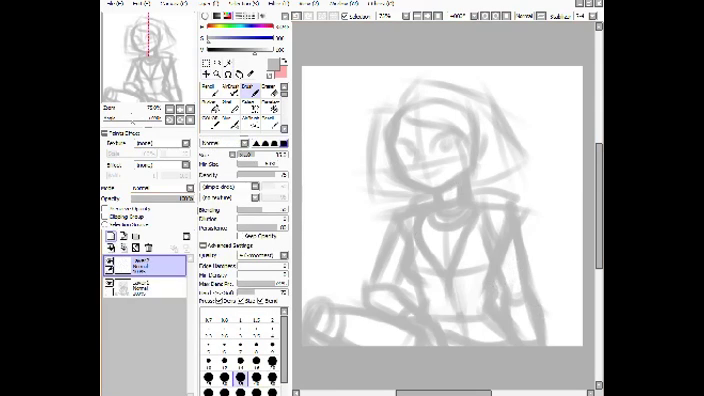
Task: Toggle the Preserve Opacity checkbox
Action: [x=105, y=209]
